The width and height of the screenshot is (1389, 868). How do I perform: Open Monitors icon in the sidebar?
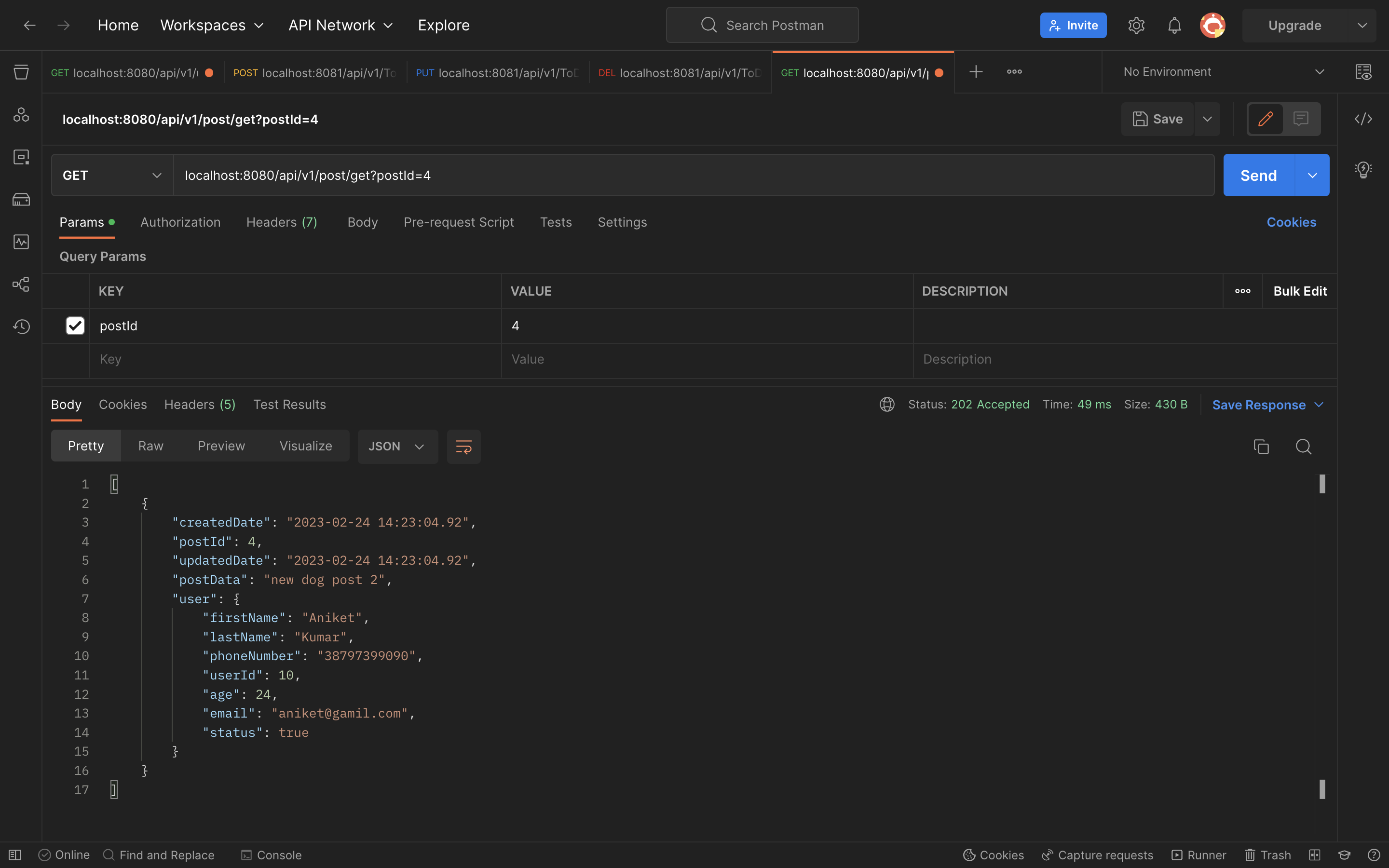21,242
